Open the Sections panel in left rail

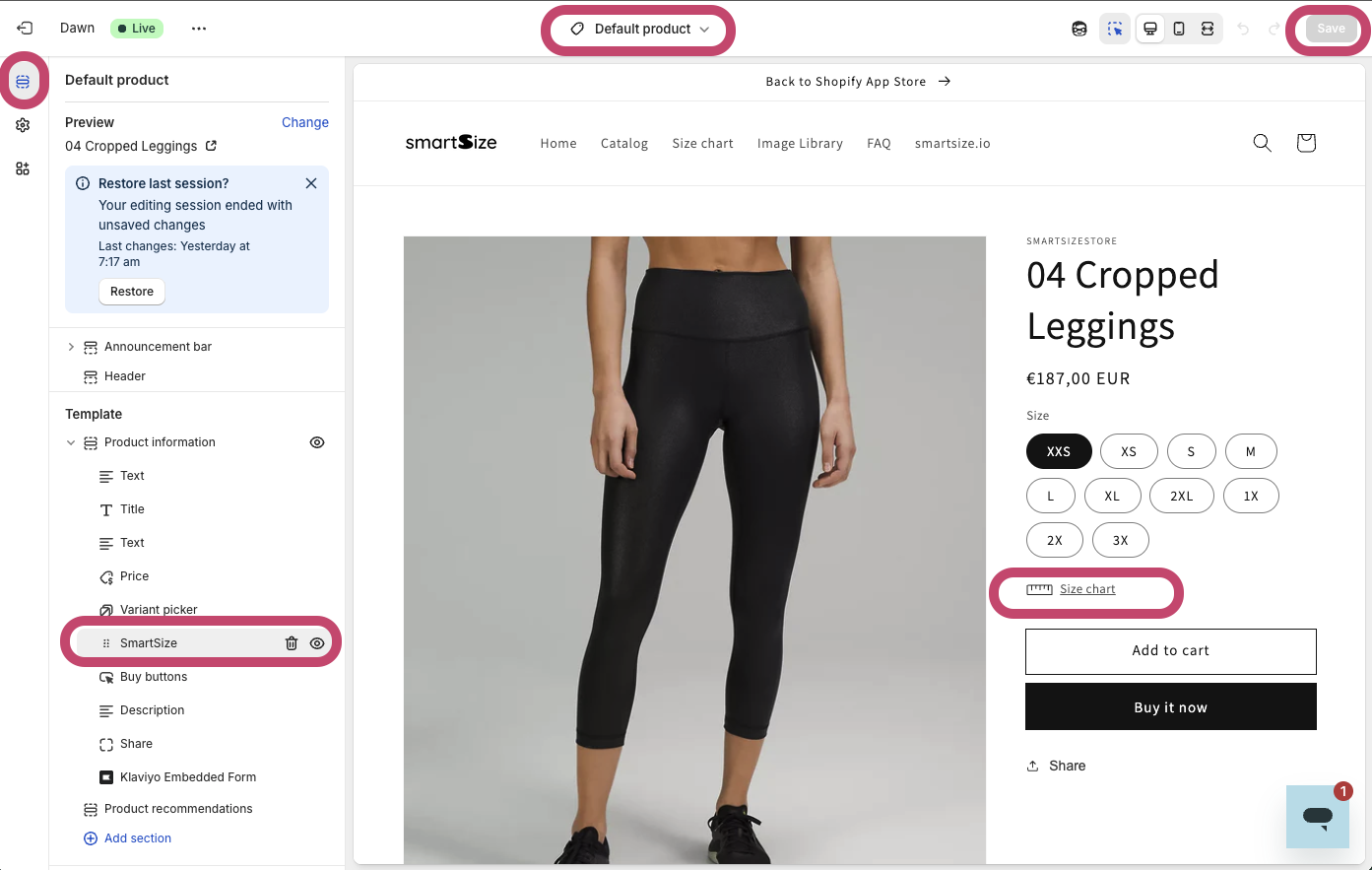[23, 82]
